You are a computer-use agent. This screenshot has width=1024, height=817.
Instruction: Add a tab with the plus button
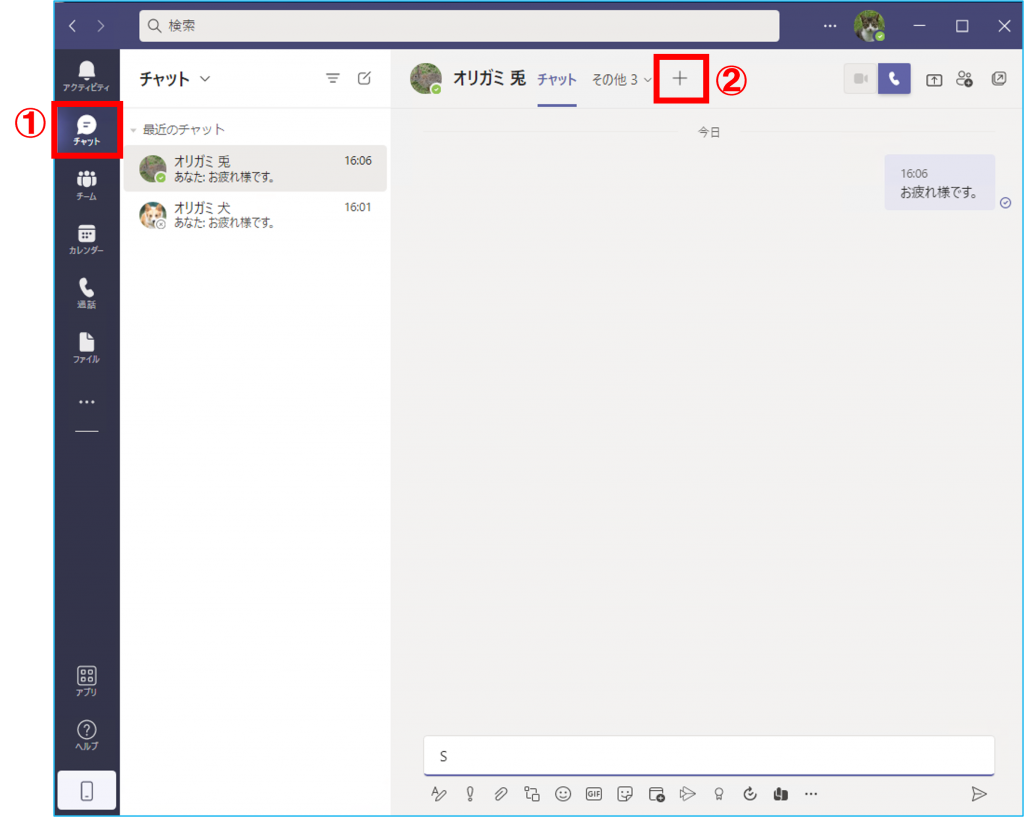[680, 79]
